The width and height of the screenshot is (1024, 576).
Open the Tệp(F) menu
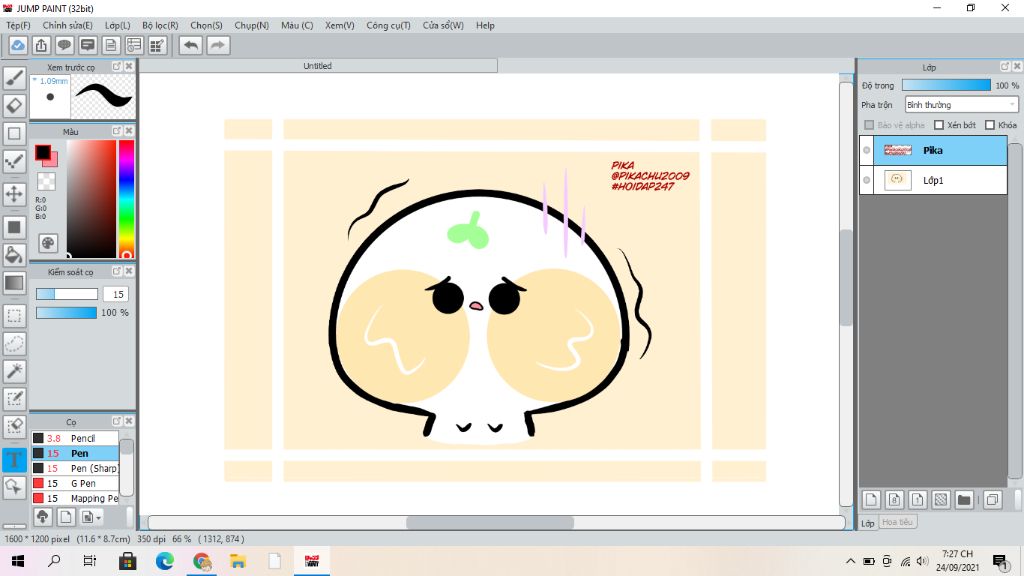click(18, 25)
